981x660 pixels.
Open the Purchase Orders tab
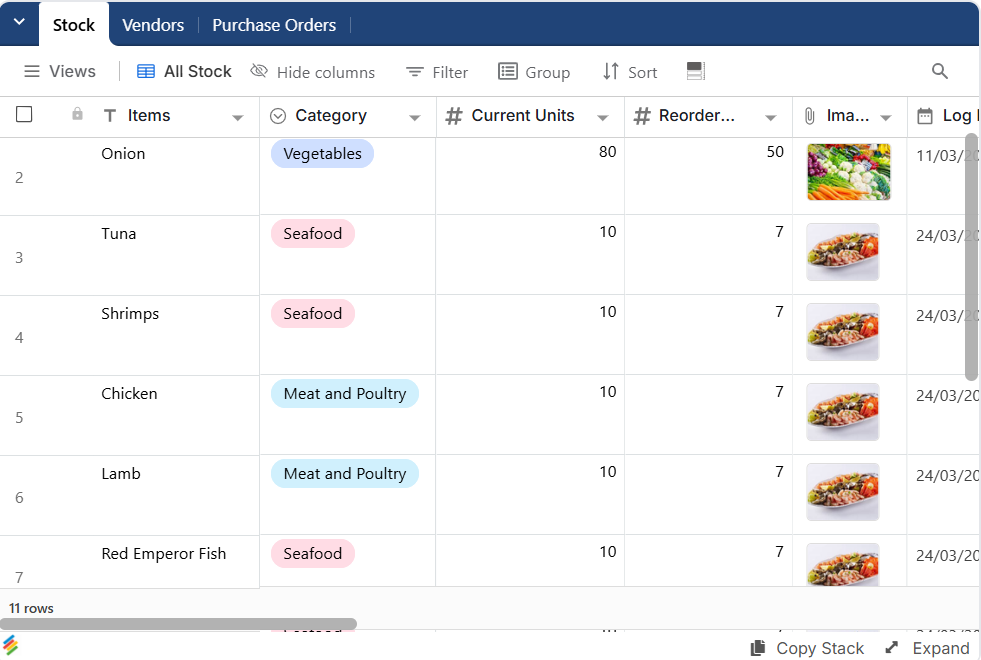tap(274, 25)
